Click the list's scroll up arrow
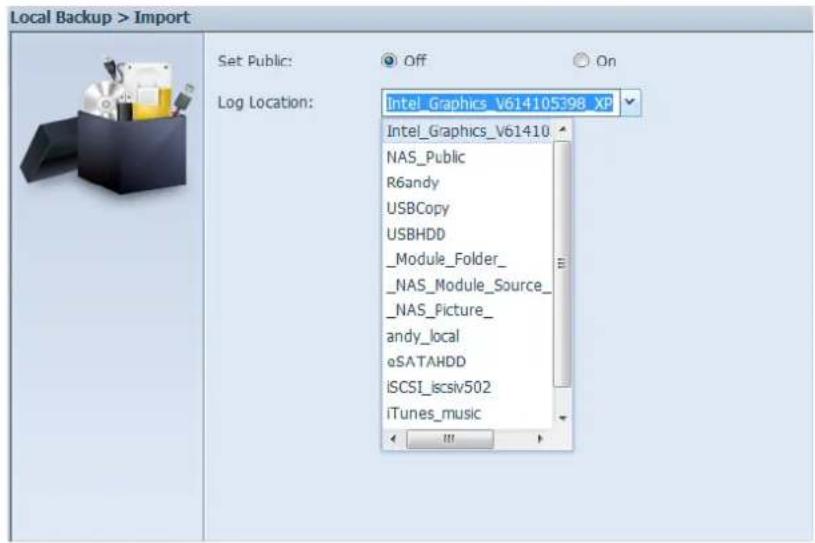815x543 pixels. (x=562, y=131)
